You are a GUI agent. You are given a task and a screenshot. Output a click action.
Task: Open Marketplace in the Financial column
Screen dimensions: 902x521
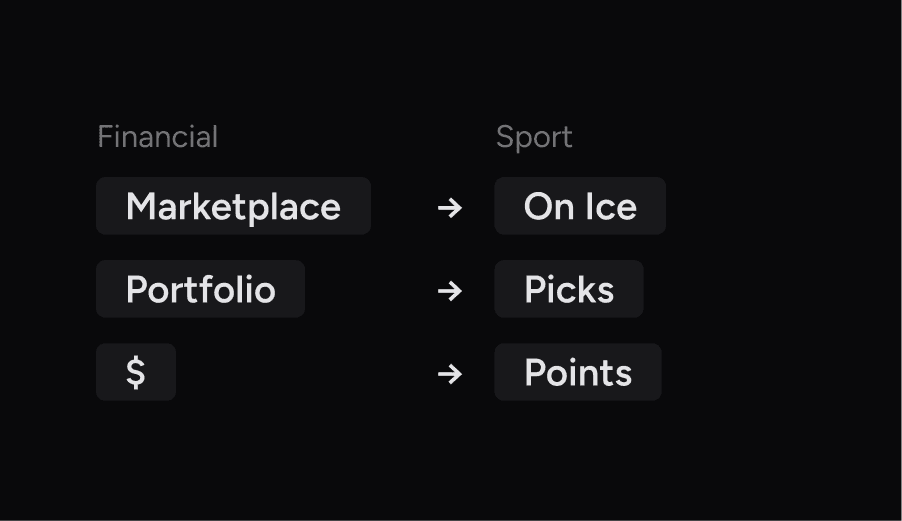[x=233, y=206]
